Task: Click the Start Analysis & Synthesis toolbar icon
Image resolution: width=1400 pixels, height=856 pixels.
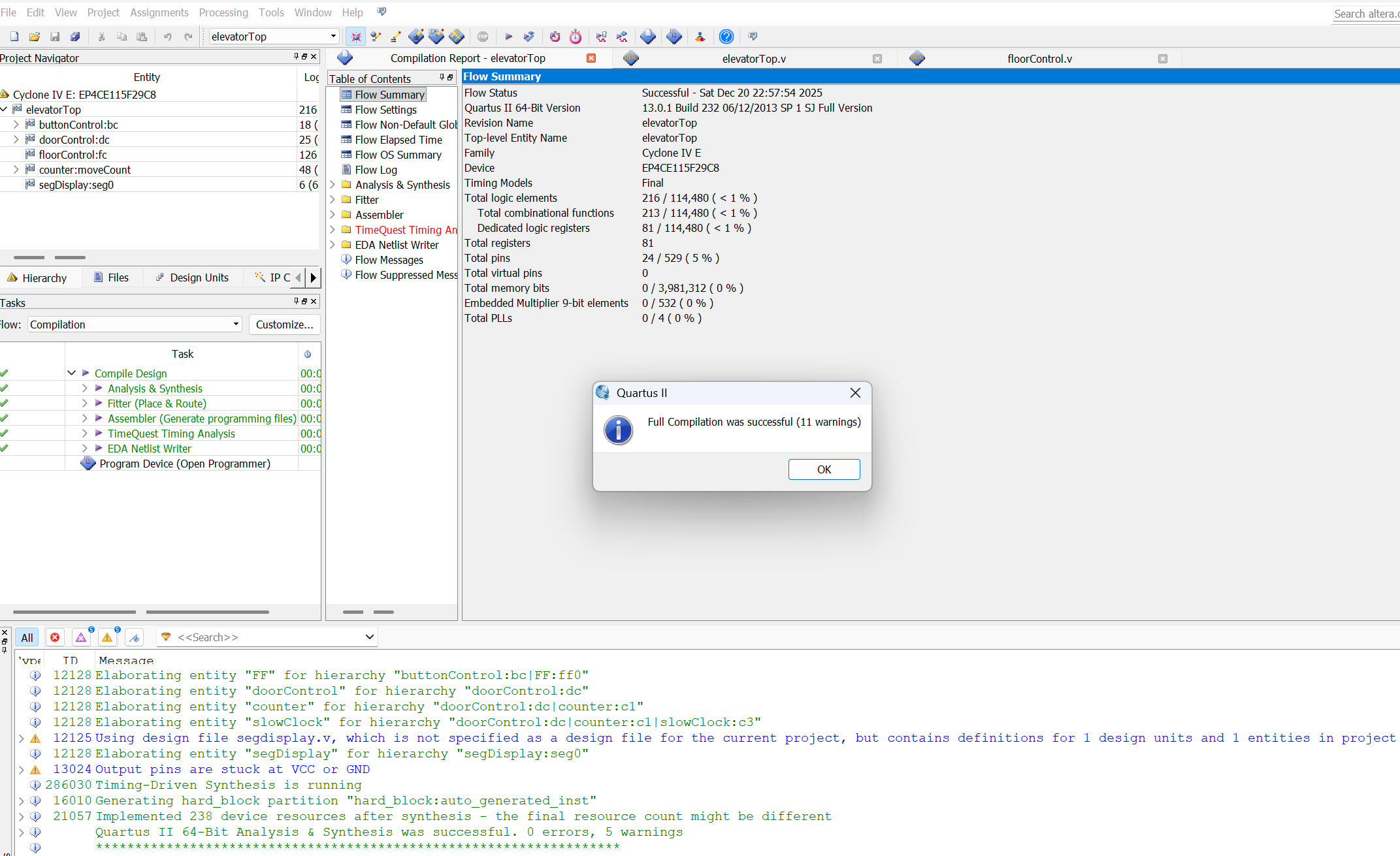Action: click(529, 37)
